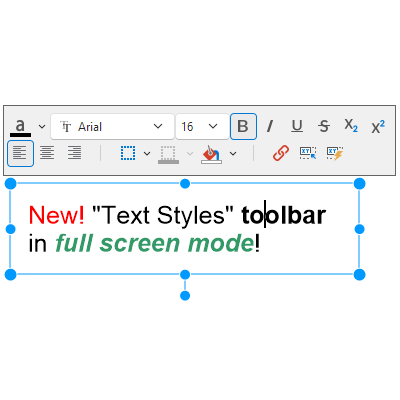This screenshot has height=400, width=400.
Task: Click the right-middle resize handle
Action: click(x=359, y=229)
